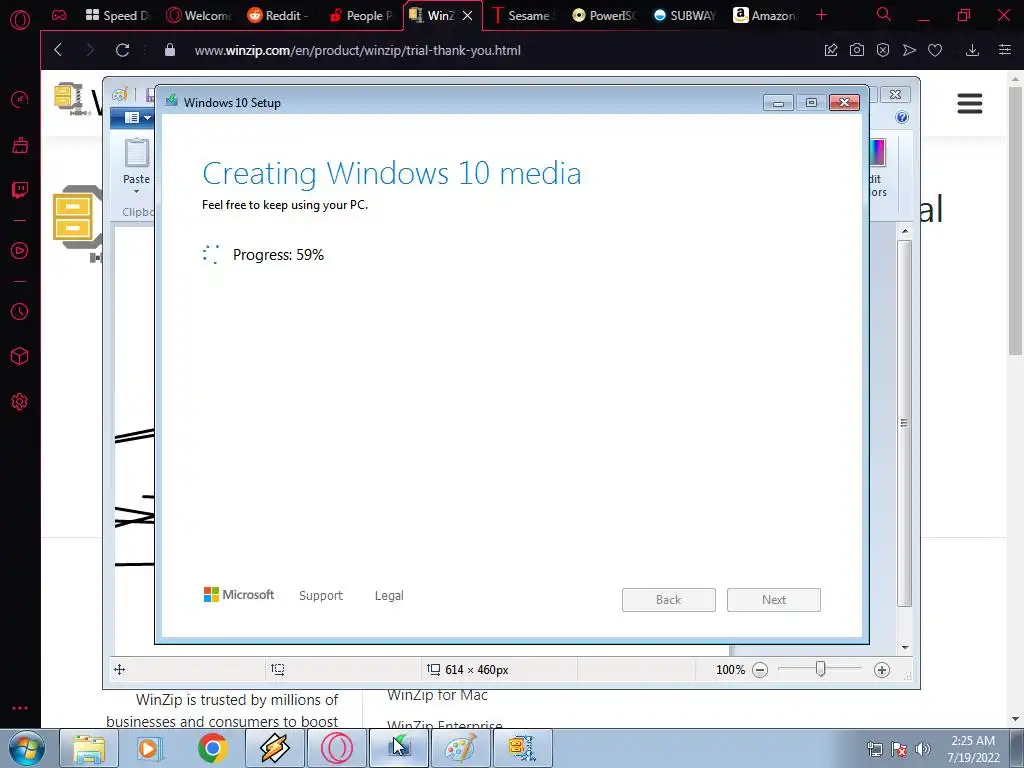This screenshot has width=1024, height=768.
Task: Go back to previous page
Action: (58, 50)
